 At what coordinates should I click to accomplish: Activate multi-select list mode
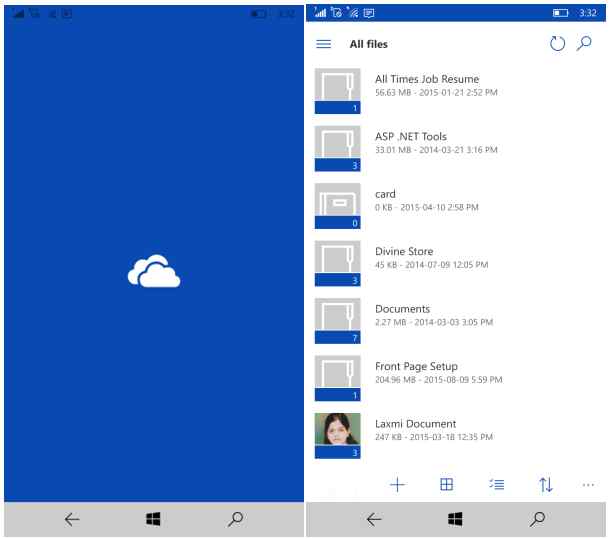496,485
